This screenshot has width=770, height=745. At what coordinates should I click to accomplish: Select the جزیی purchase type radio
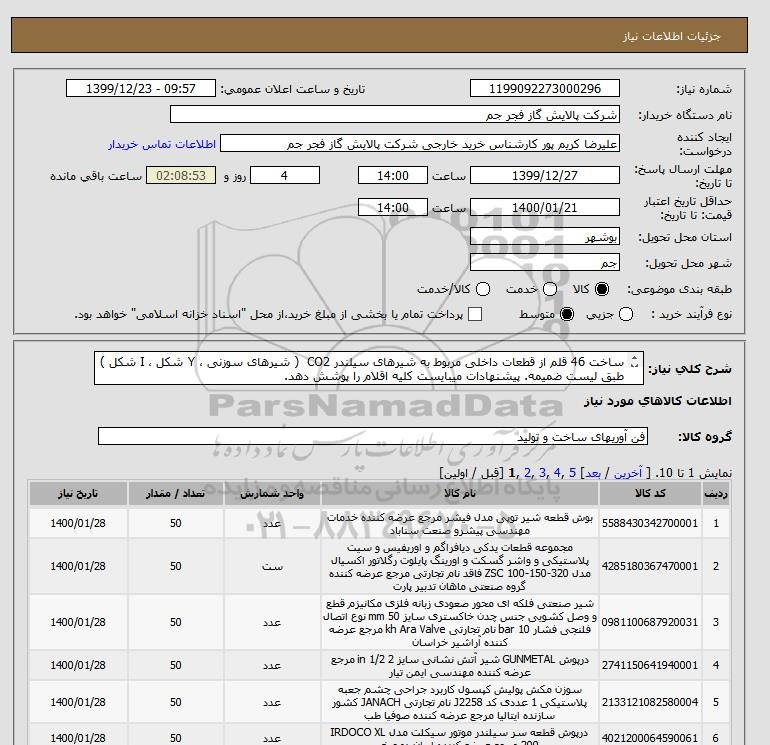pos(626,314)
